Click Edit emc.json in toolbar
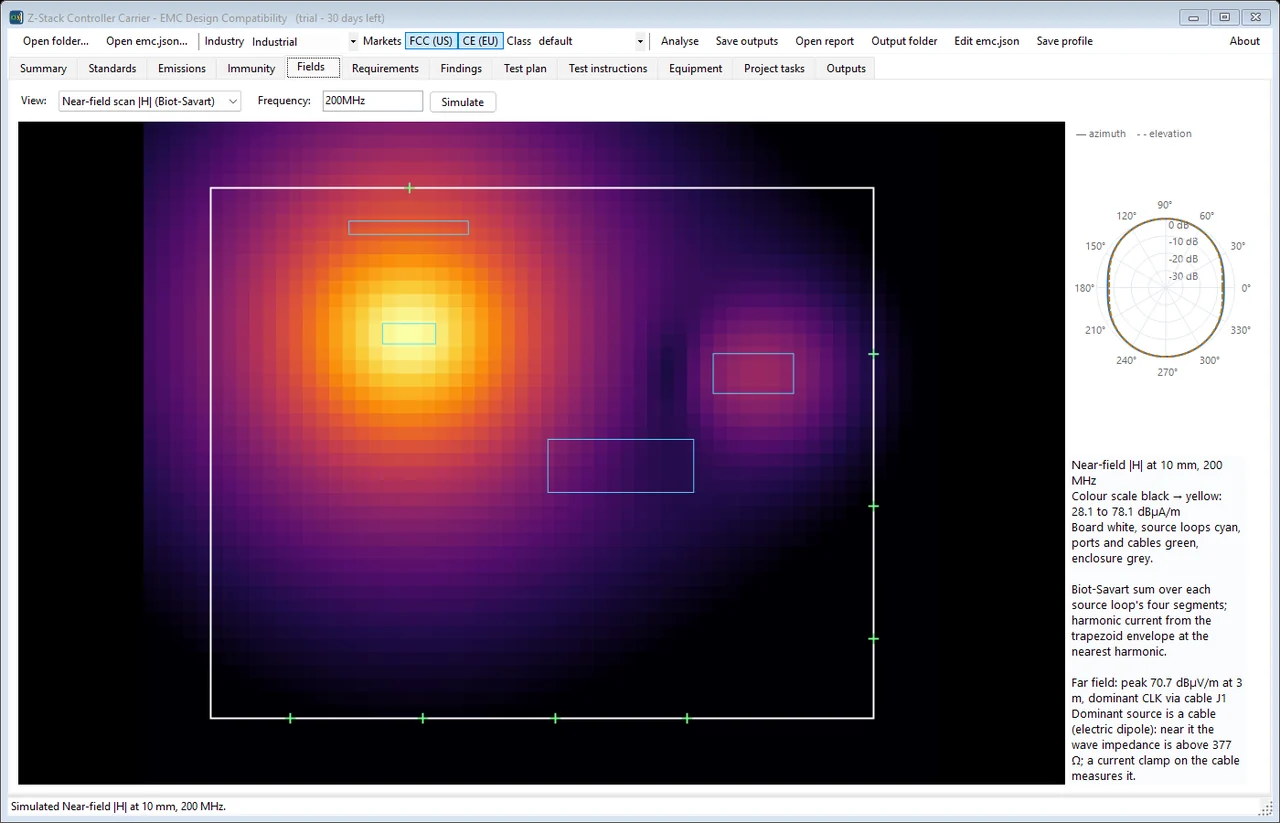The image size is (1280, 823). tap(987, 41)
